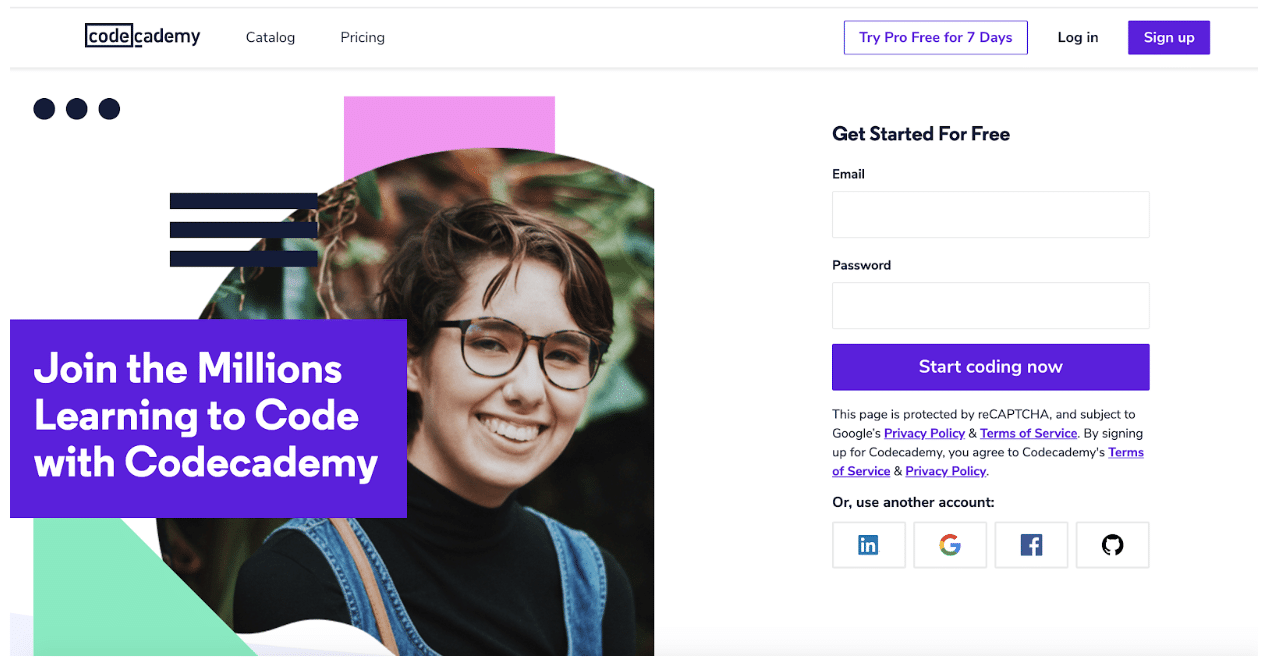1266x658 pixels.
Task: Open Google's Privacy Policy link
Action: [x=924, y=433]
